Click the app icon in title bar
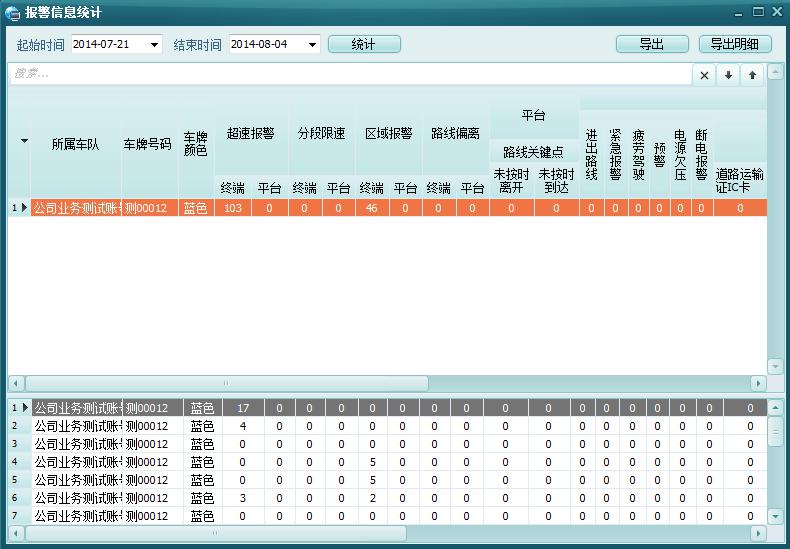The image size is (790, 549). [12, 13]
